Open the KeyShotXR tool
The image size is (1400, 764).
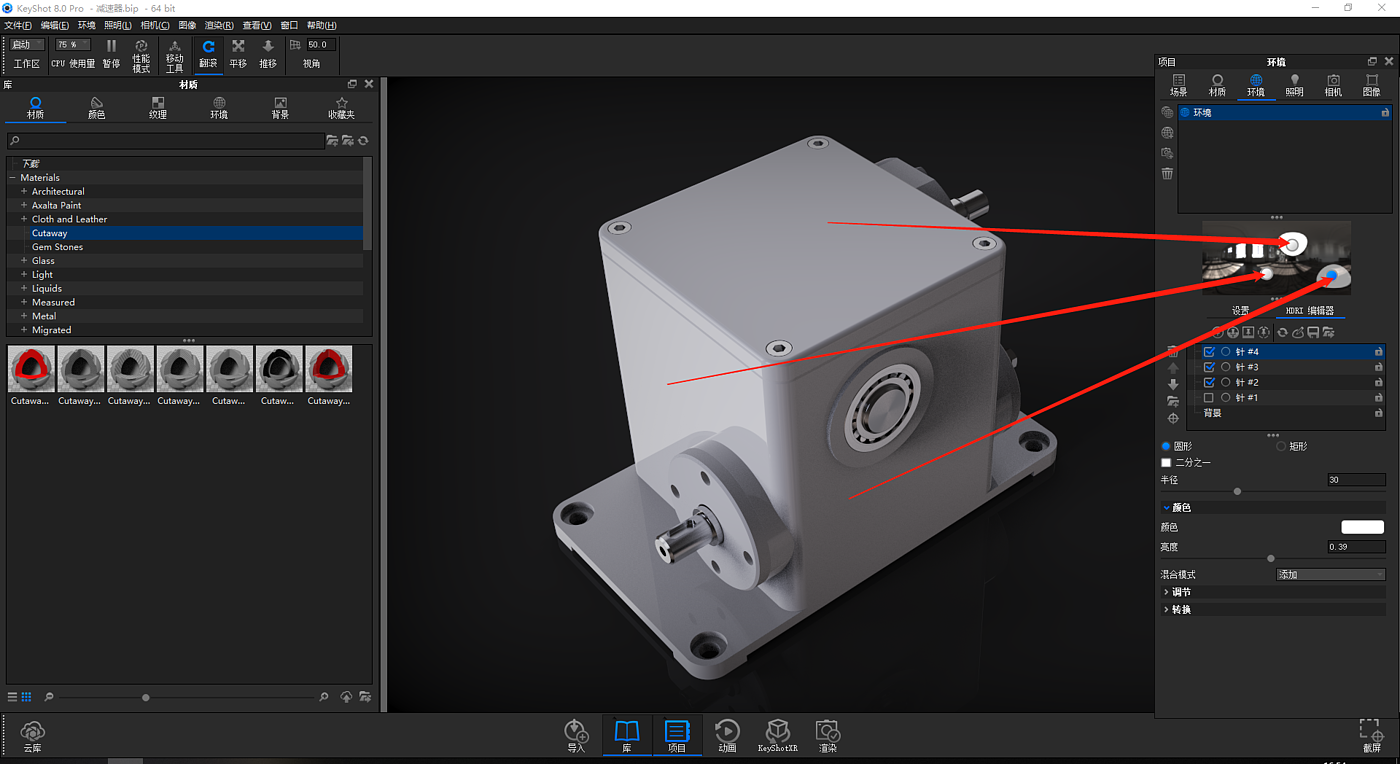point(777,733)
